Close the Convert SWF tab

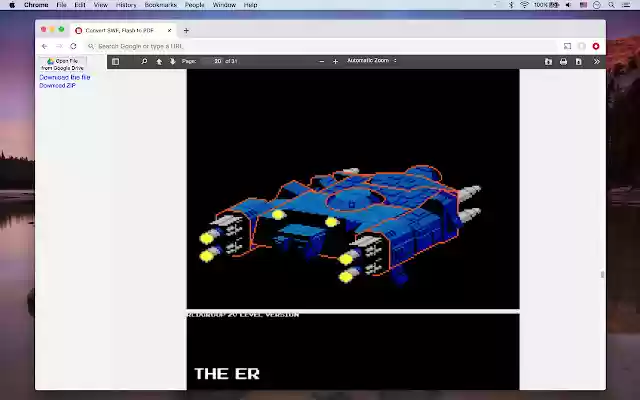click(x=169, y=31)
